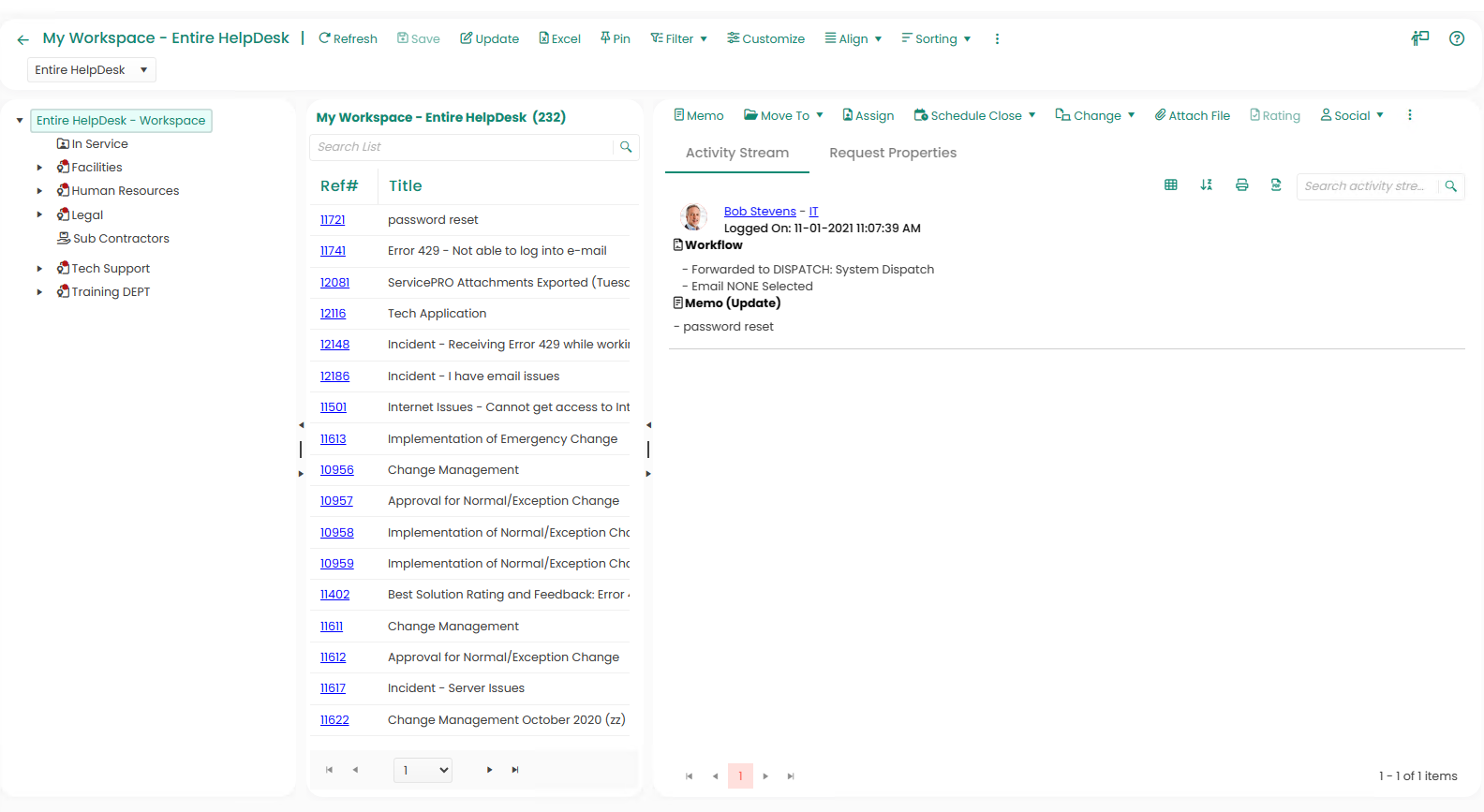Click the sort order icon in Activity Stream
The image size is (1484, 812).
pos(1206,185)
